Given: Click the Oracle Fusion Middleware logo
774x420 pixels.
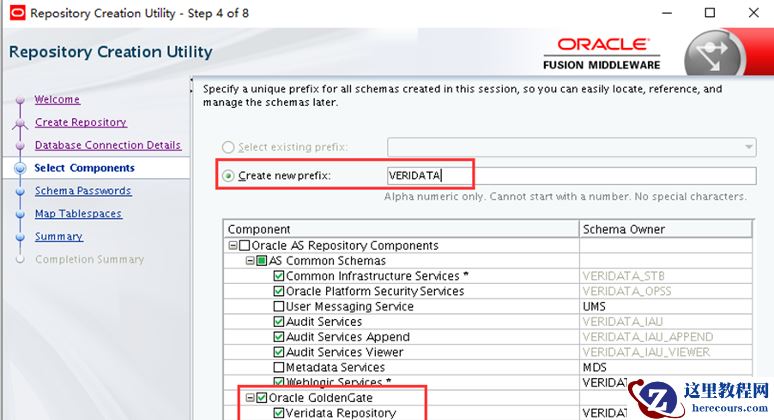Looking at the screenshot, I should point(602,54).
